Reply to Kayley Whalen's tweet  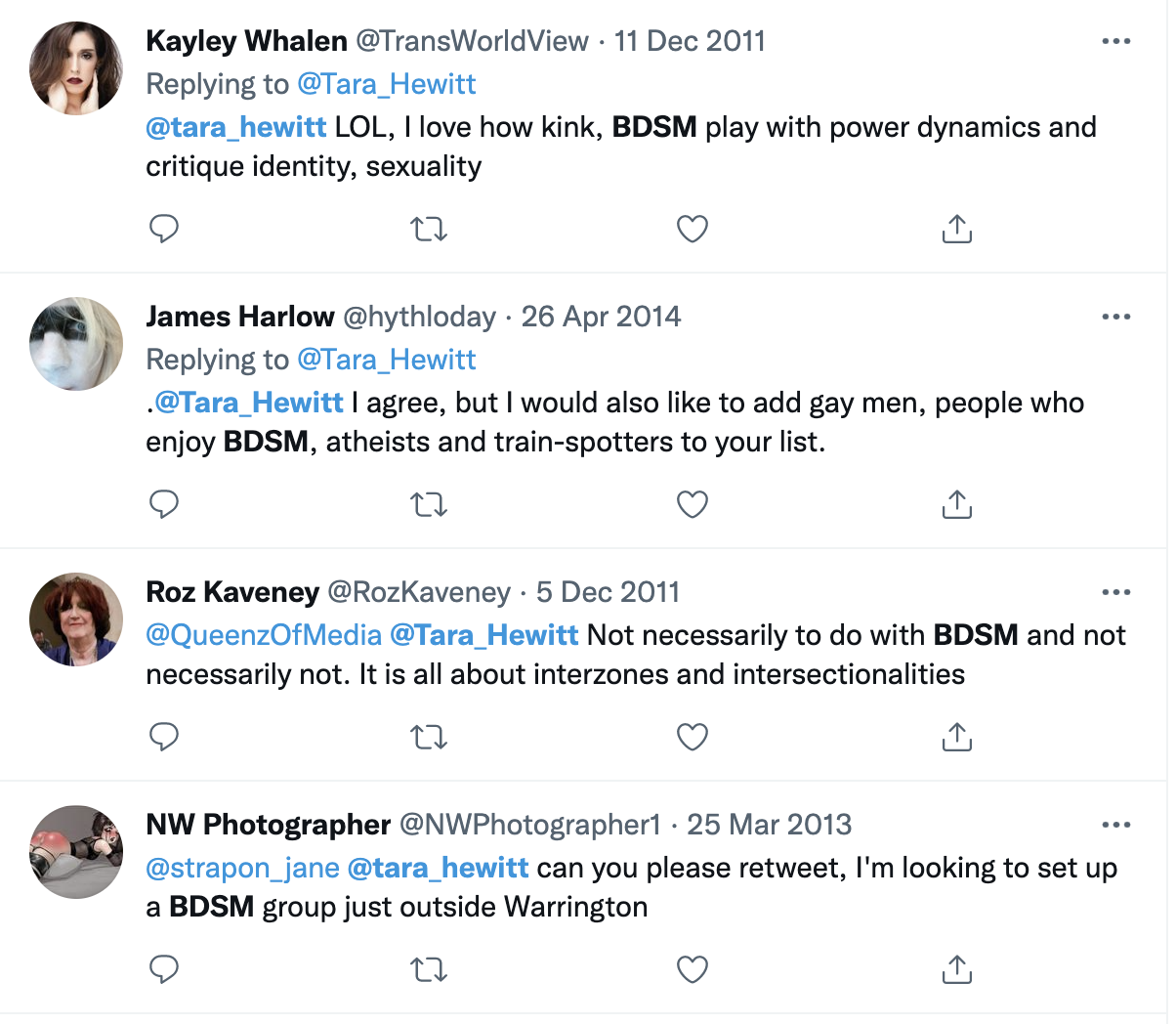click(163, 229)
